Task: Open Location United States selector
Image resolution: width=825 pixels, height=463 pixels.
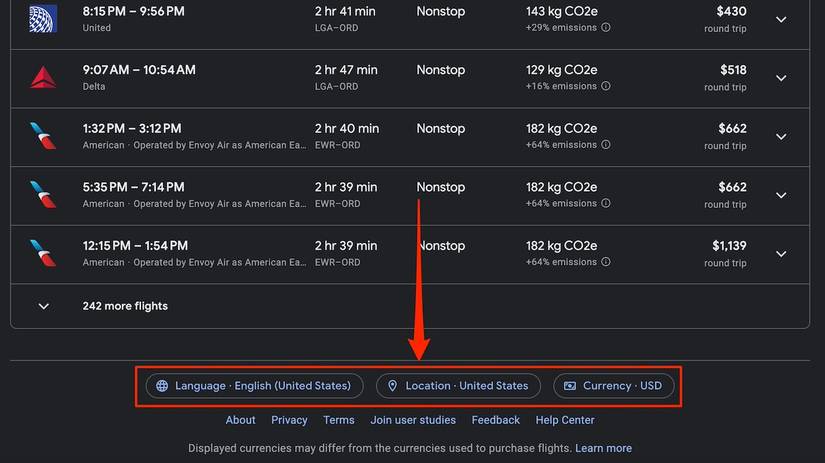Action: 458,386
